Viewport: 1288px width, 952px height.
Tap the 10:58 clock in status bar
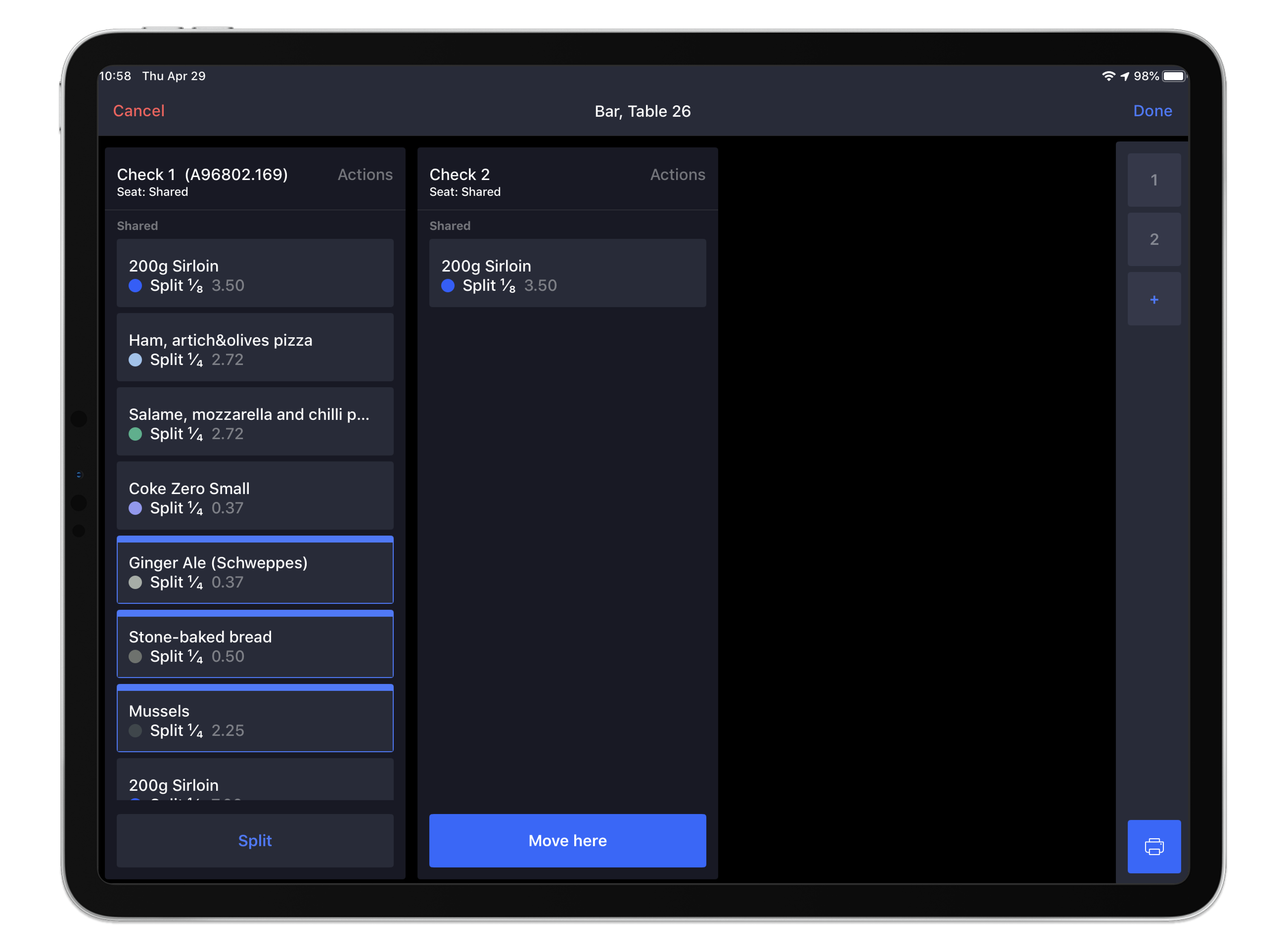[115, 76]
